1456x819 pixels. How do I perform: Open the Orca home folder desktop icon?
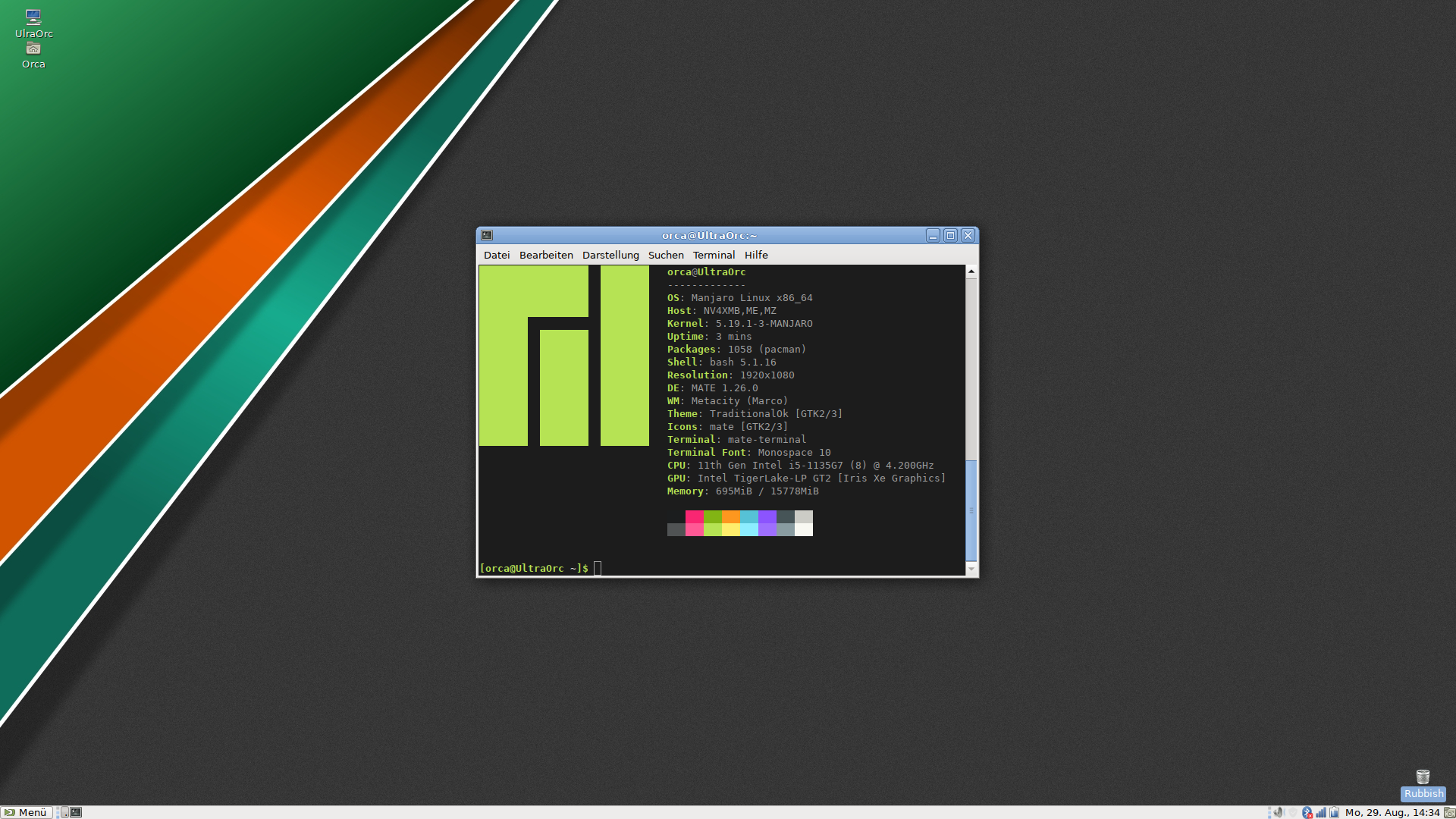(33, 55)
